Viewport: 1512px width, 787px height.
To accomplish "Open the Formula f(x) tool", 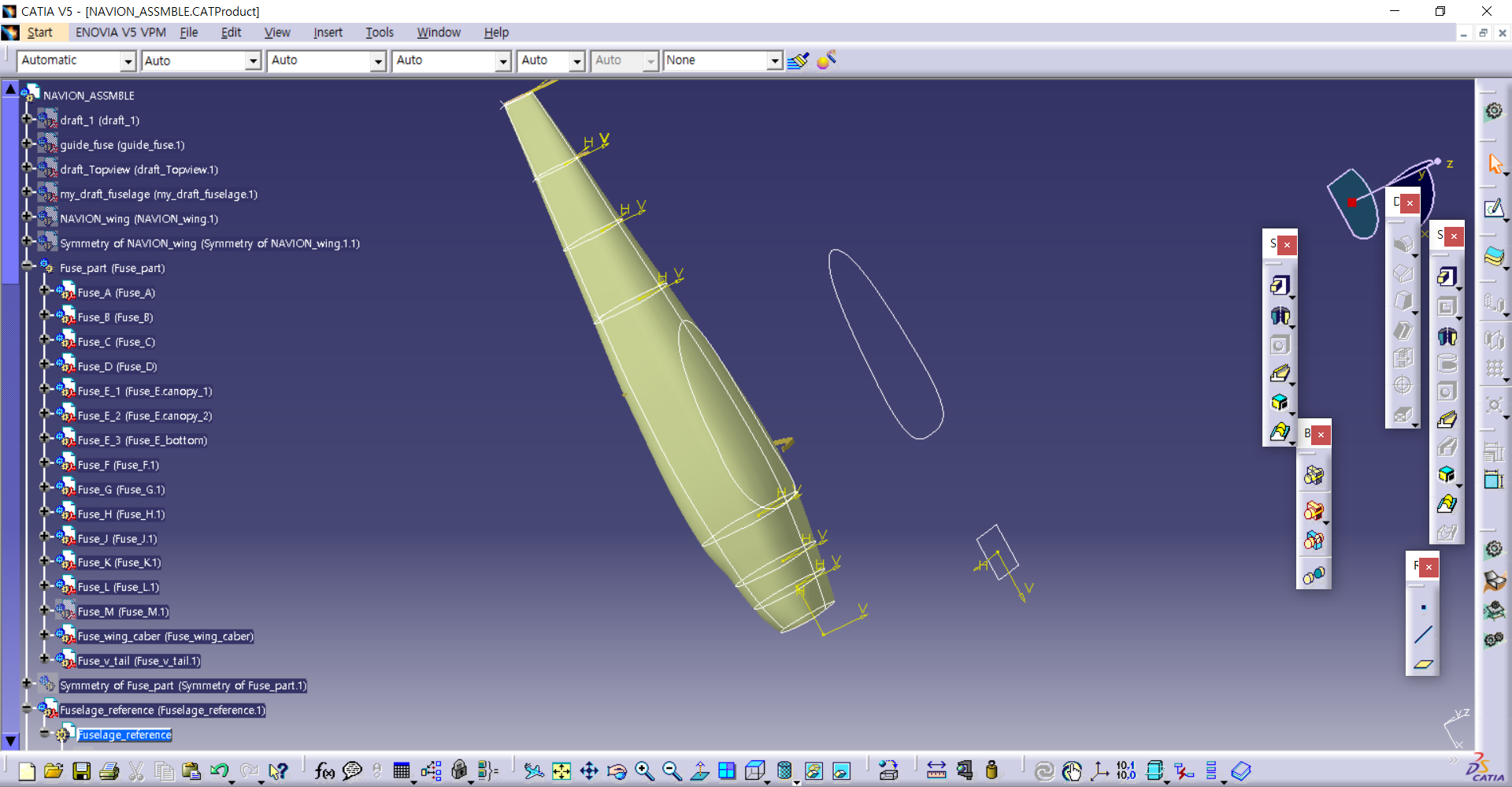I will pos(324,771).
